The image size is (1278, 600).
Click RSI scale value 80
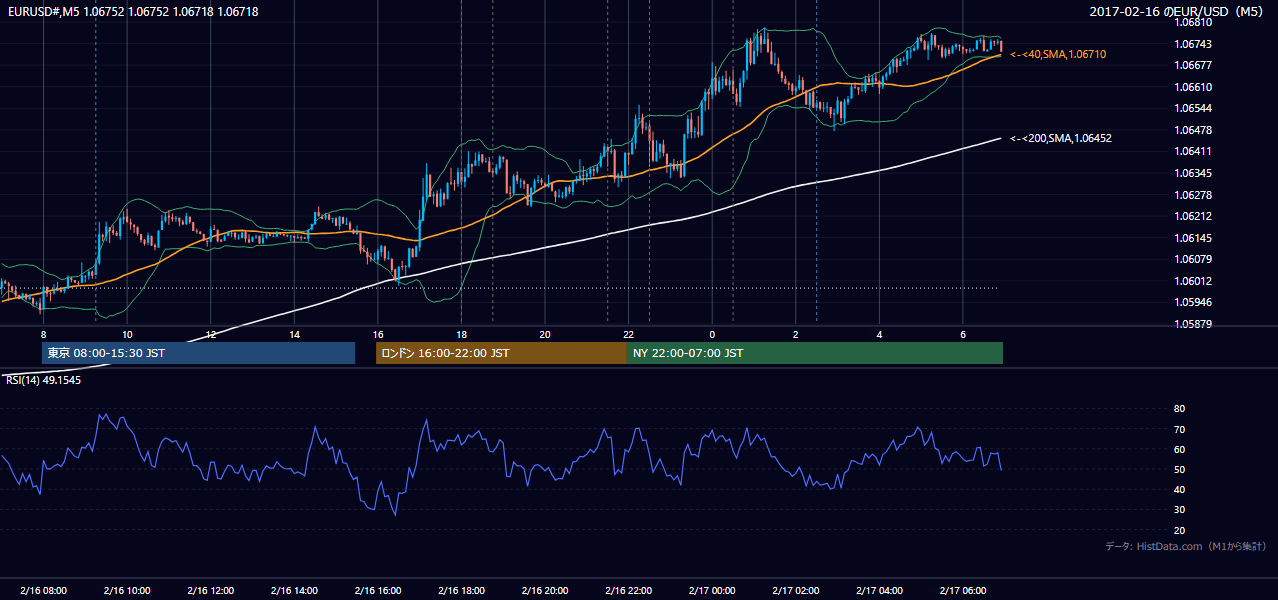click(x=1179, y=409)
